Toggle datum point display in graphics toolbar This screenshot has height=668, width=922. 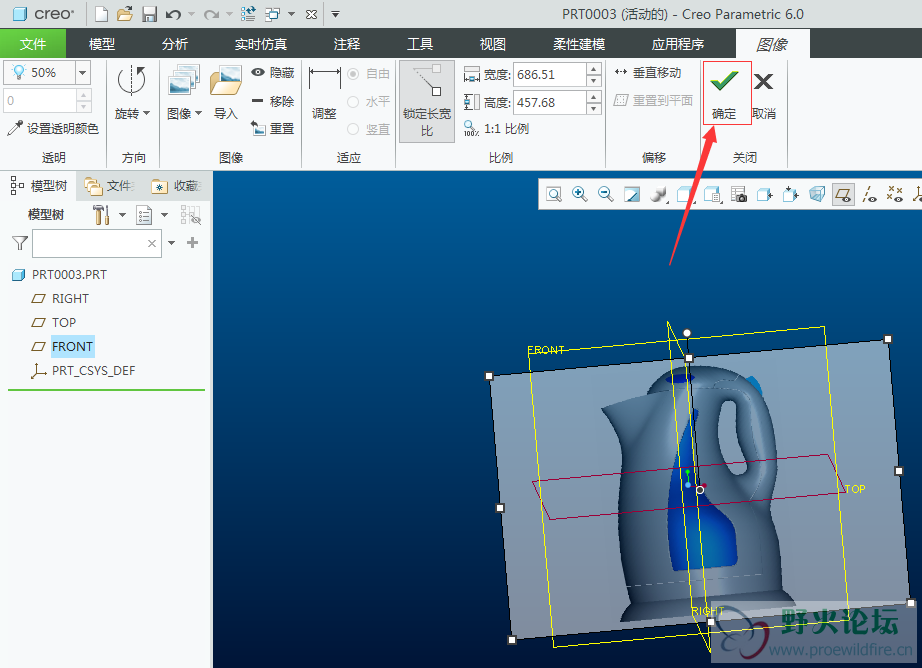pyautogui.click(x=895, y=194)
